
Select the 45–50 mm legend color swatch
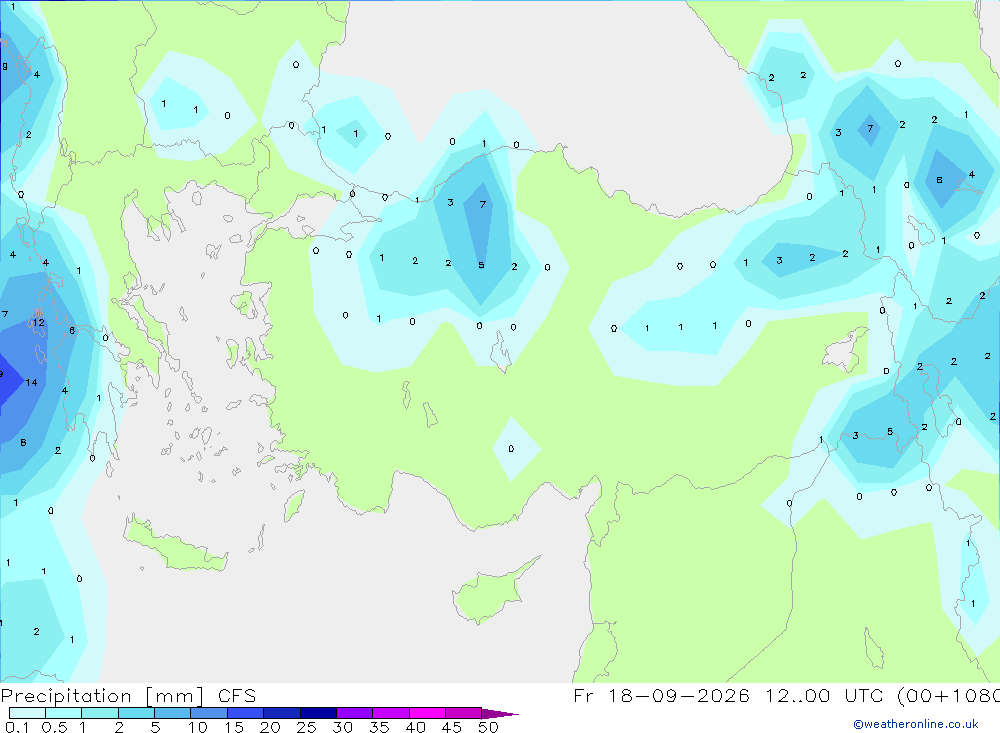tap(464, 713)
